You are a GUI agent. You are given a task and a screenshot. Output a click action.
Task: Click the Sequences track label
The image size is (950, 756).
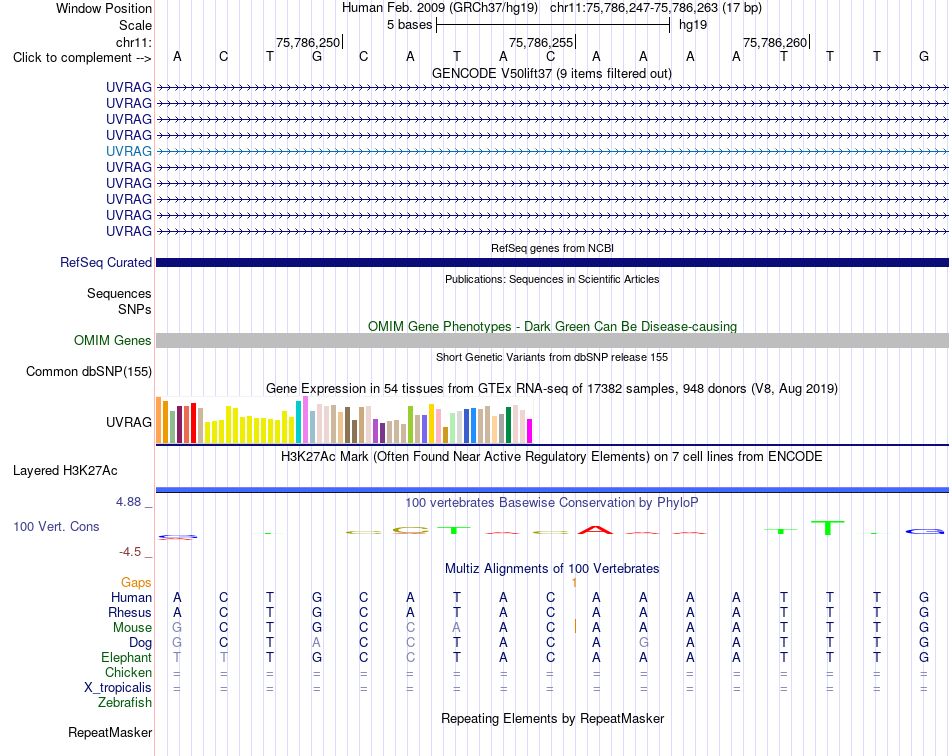(x=119, y=293)
